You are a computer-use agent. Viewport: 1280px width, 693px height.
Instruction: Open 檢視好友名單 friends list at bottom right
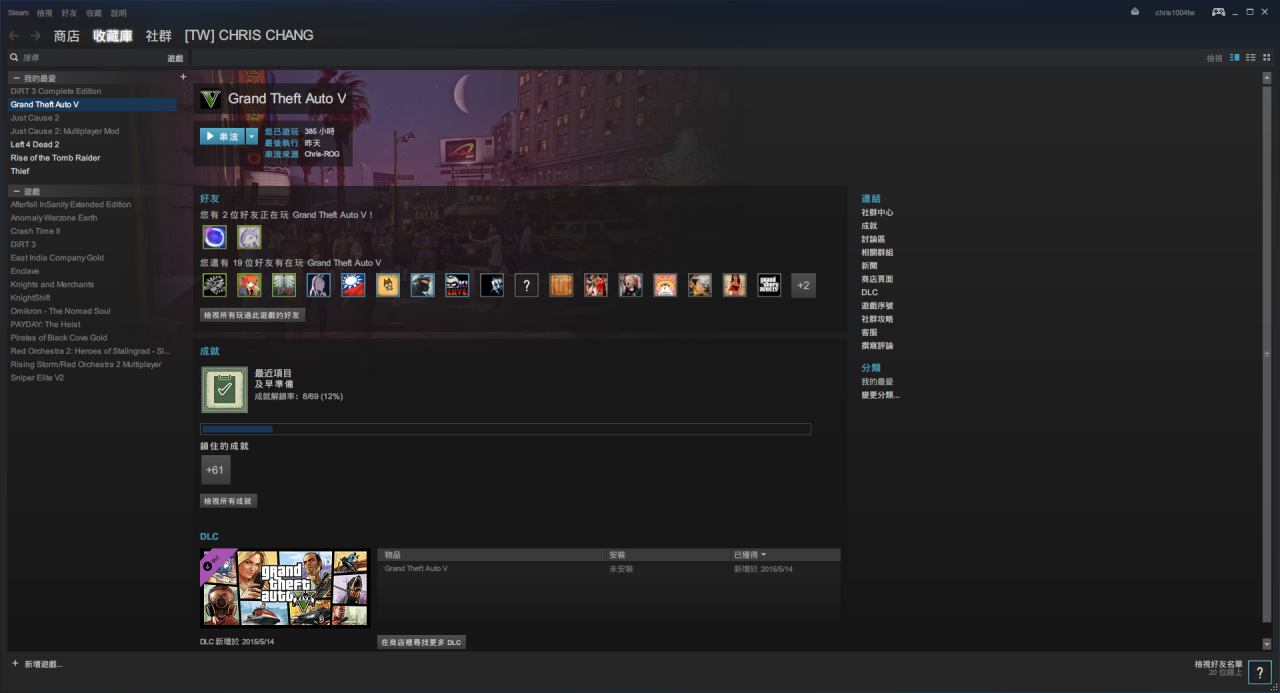(x=1218, y=663)
